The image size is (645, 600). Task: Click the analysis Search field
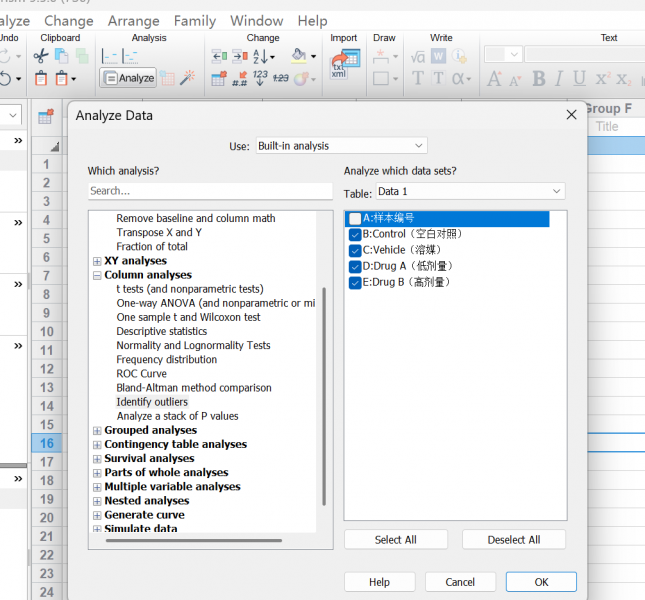pos(210,191)
